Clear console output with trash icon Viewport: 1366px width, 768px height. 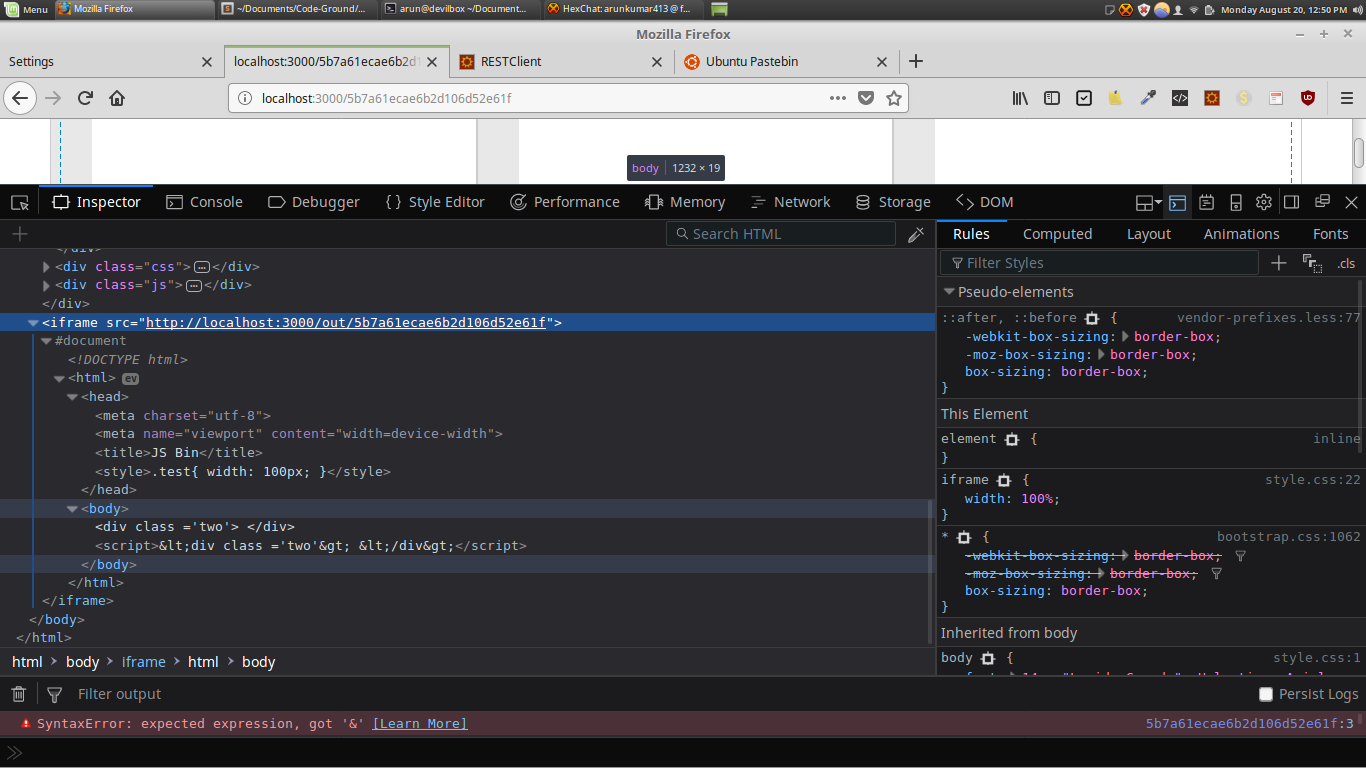coord(18,694)
